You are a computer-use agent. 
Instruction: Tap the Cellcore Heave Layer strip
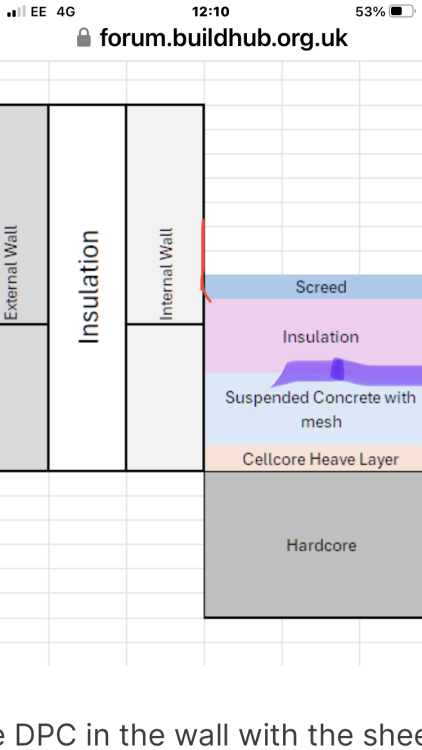313,459
